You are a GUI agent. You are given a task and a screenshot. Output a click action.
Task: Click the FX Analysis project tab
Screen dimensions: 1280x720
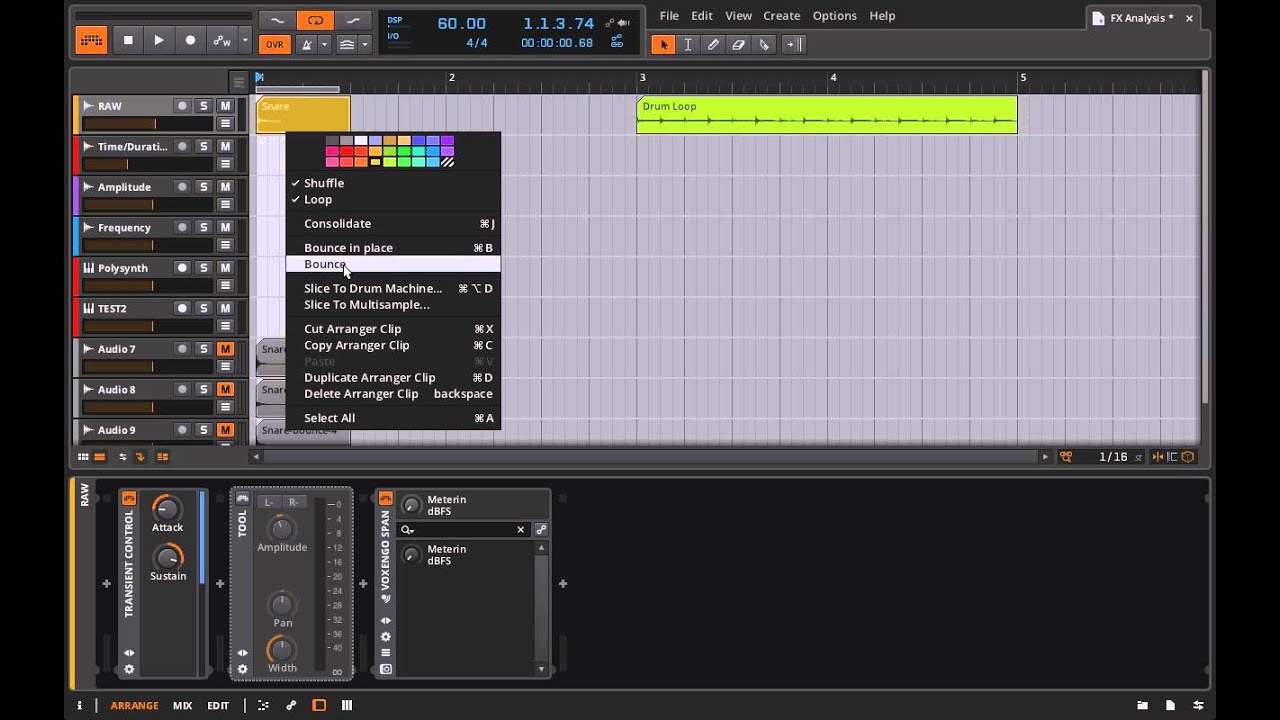click(x=1140, y=18)
